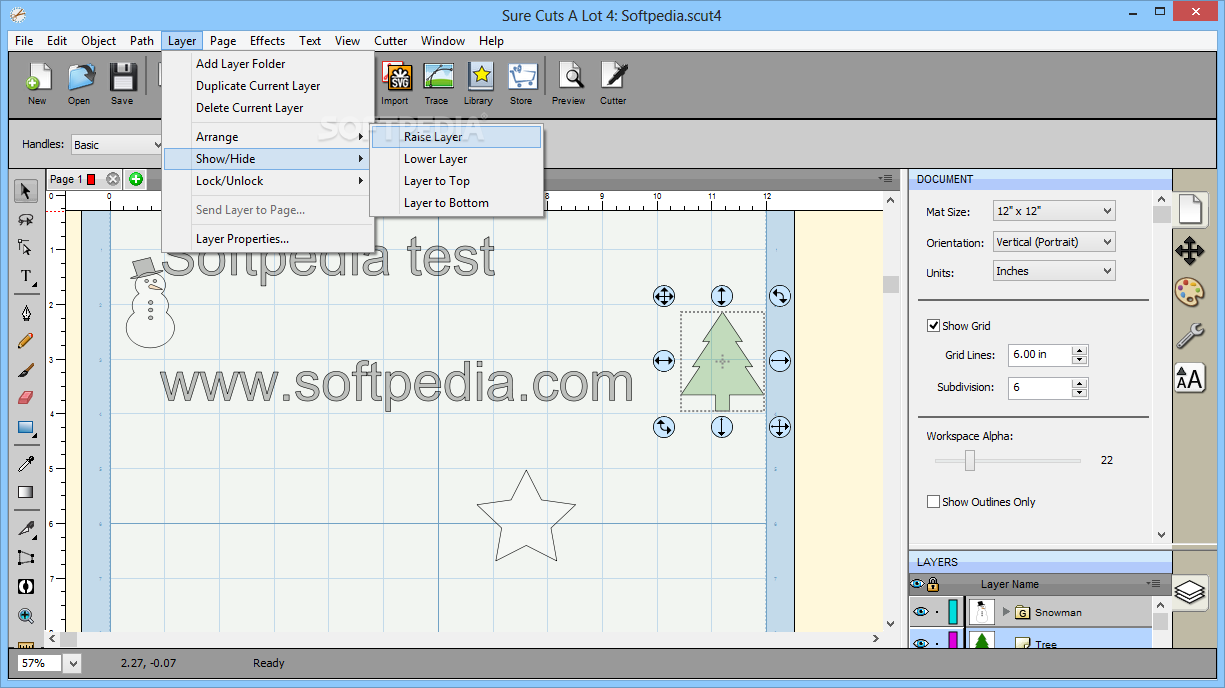Adjust the Workspace Alpha slider
Image resolution: width=1225 pixels, height=688 pixels.
[969, 460]
